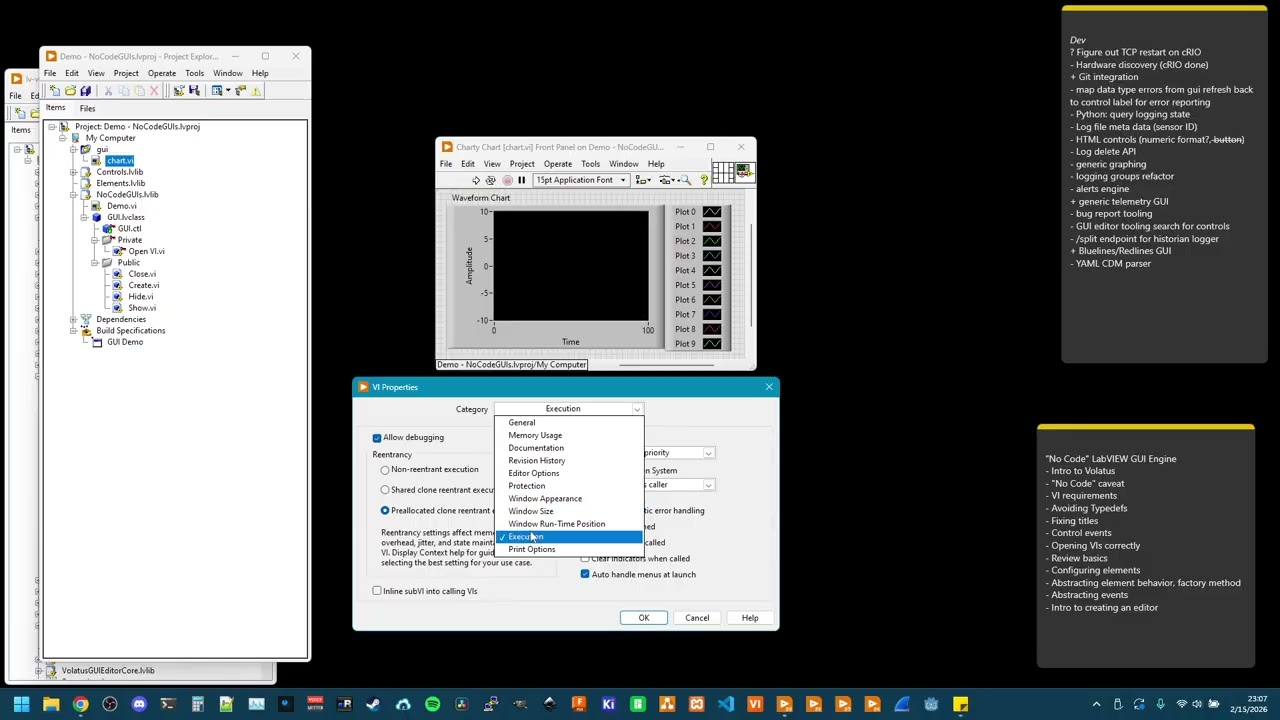Click the Search magnifier in chart toolbar
This screenshot has height=720, width=1280.
(686, 180)
